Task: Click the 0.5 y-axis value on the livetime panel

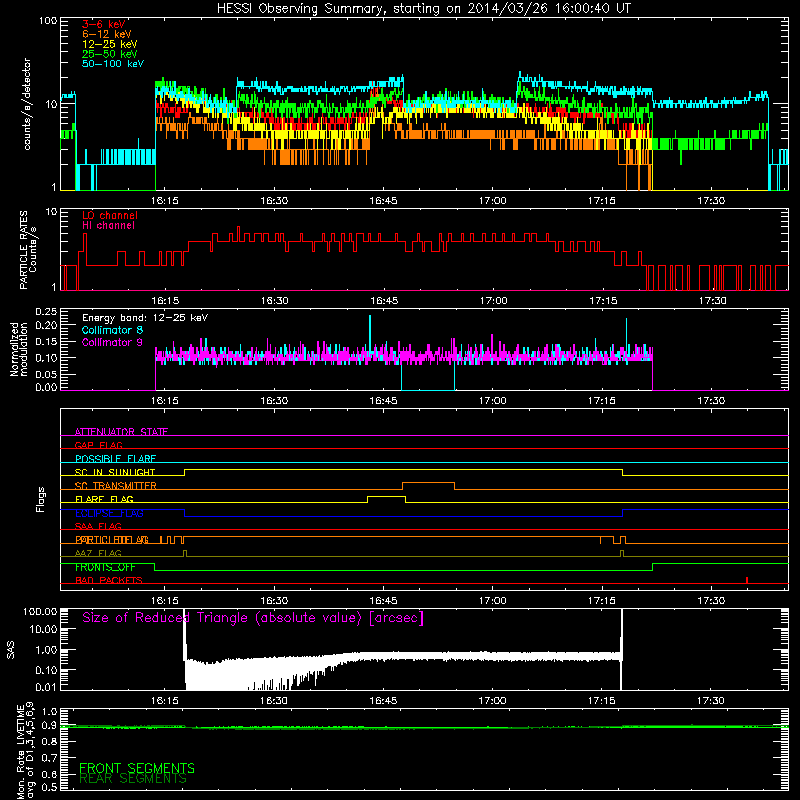Action: point(49,788)
